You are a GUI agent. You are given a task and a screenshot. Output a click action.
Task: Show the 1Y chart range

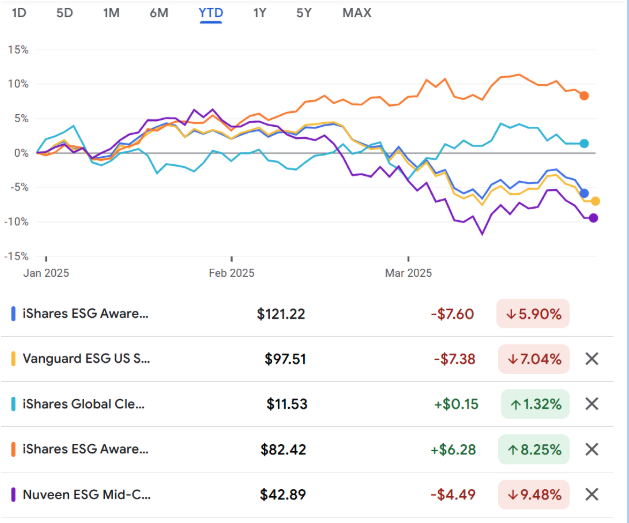click(x=260, y=13)
